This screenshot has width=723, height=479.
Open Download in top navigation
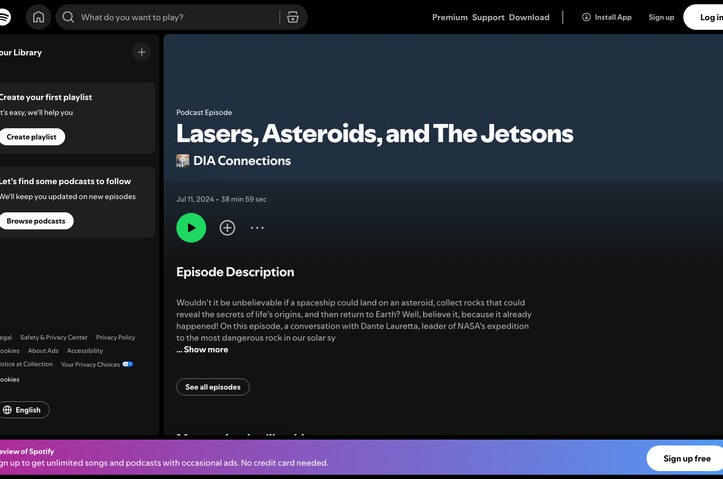coord(529,17)
